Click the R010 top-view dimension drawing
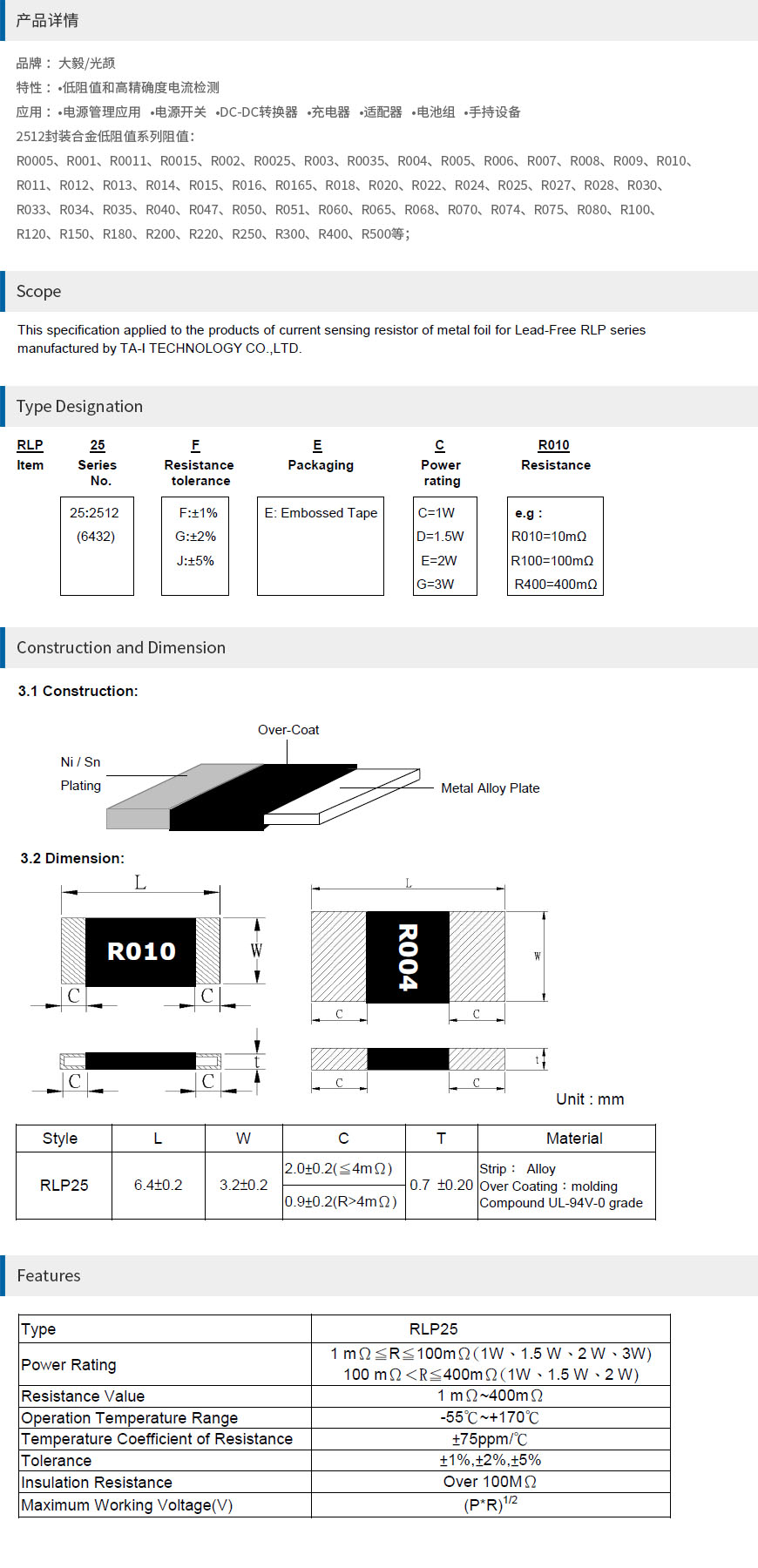 tap(140, 951)
